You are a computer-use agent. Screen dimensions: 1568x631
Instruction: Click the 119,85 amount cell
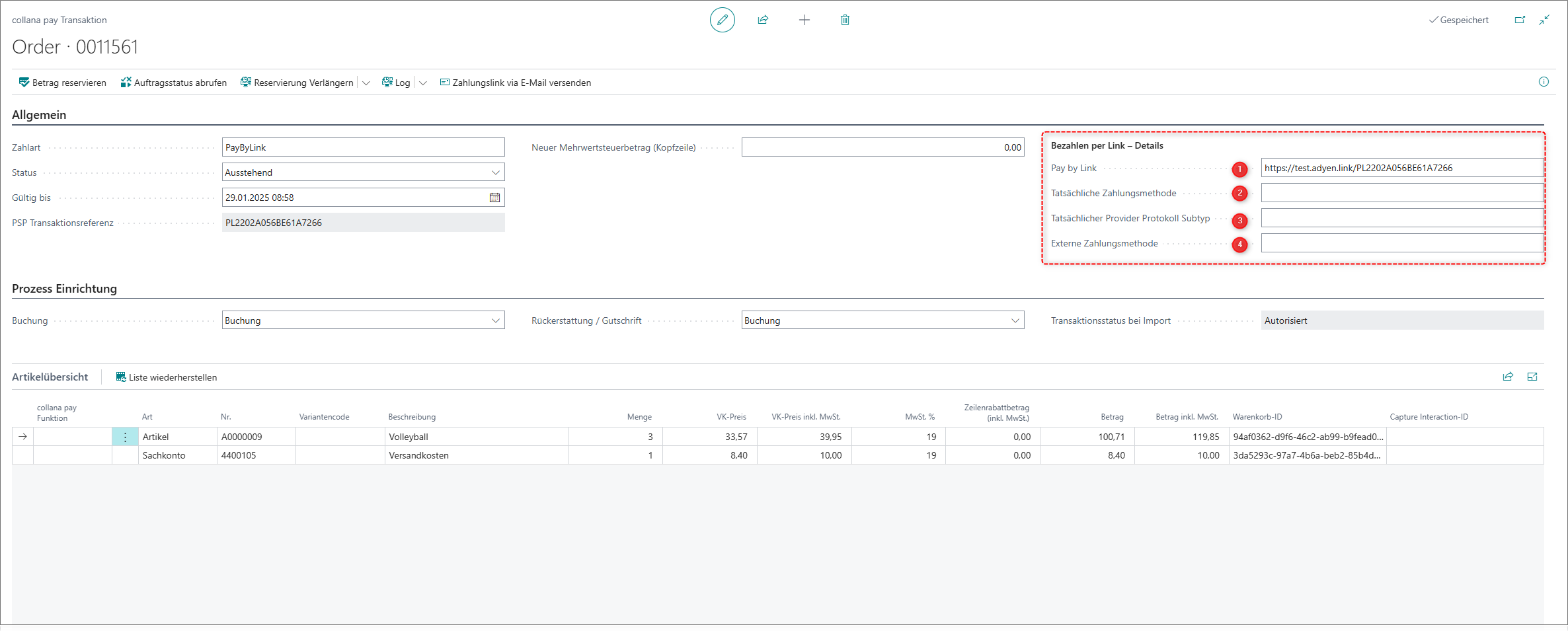point(1182,437)
